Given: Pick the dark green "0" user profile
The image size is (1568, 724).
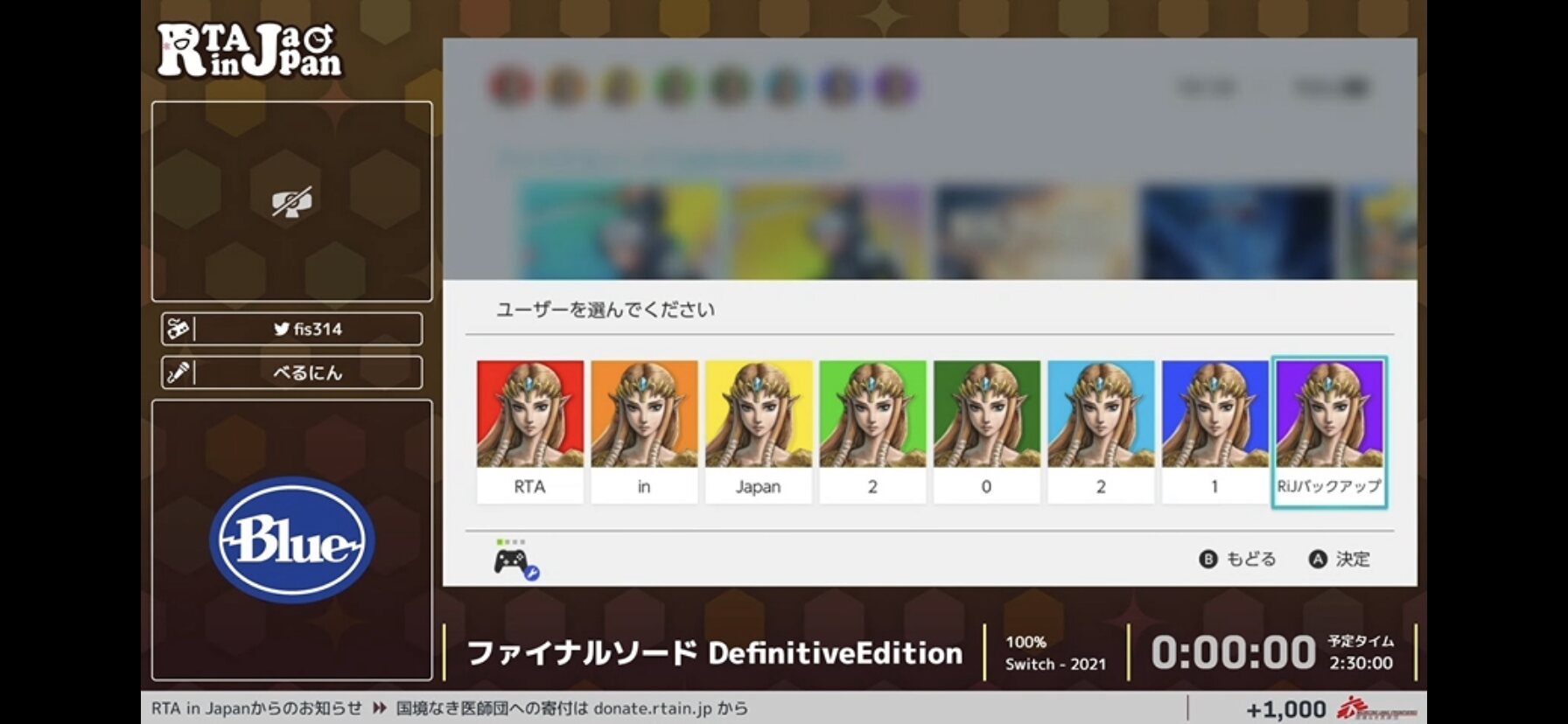Looking at the screenshot, I should click(x=986, y=431).
